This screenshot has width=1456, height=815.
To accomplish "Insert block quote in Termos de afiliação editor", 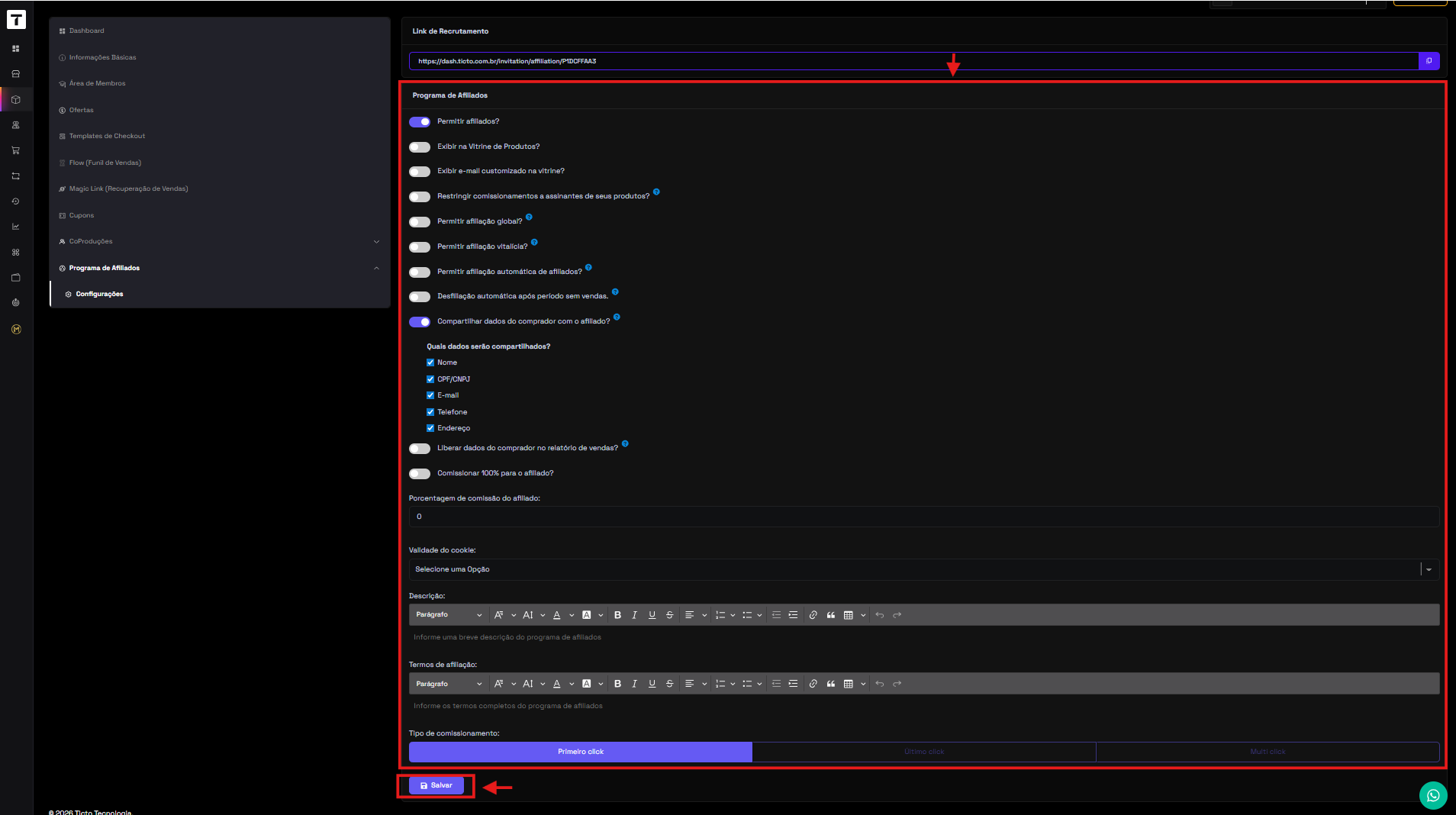I will pos(830,684).
